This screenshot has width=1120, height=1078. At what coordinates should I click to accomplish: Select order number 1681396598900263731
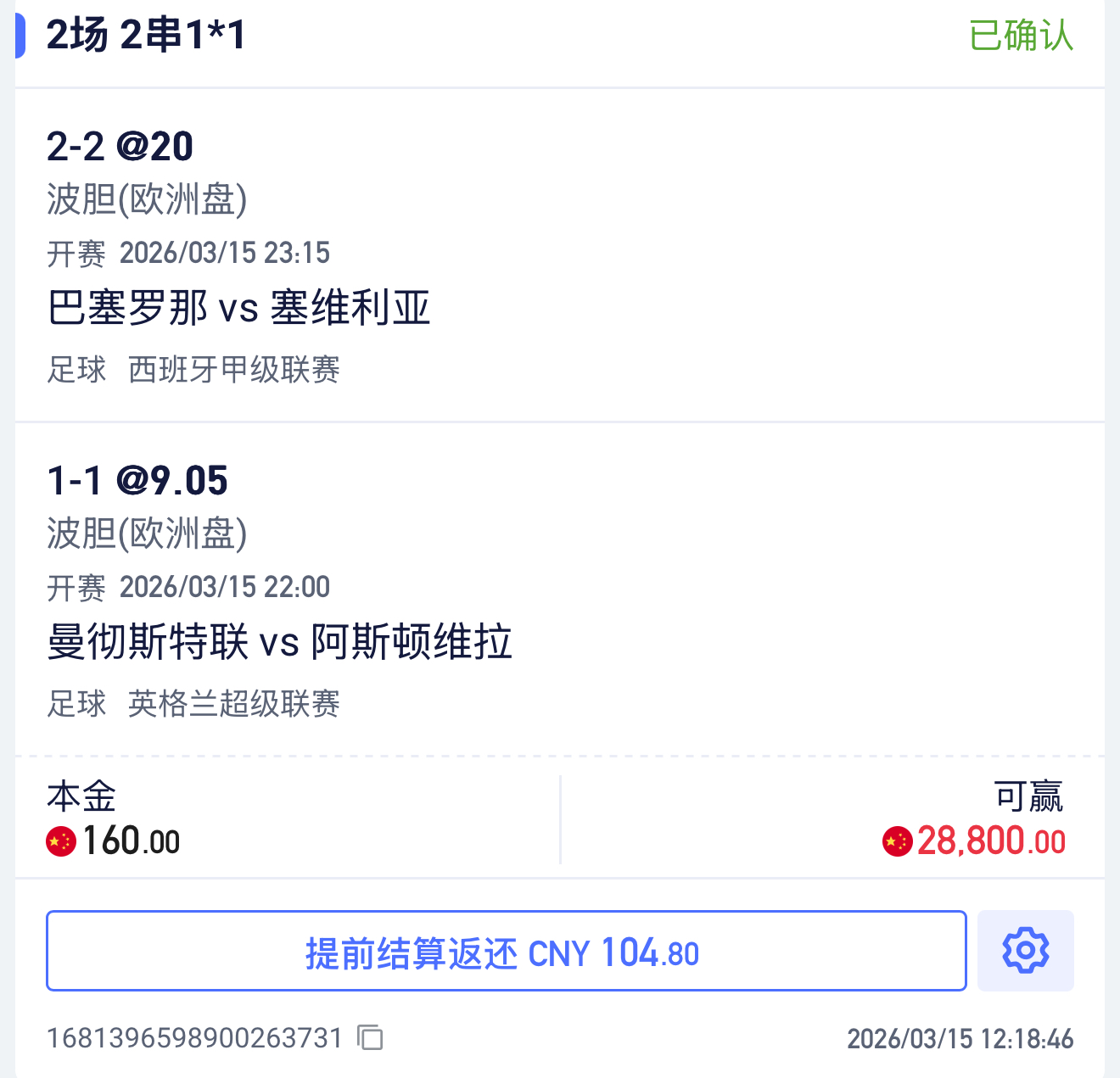point(194,1038)
